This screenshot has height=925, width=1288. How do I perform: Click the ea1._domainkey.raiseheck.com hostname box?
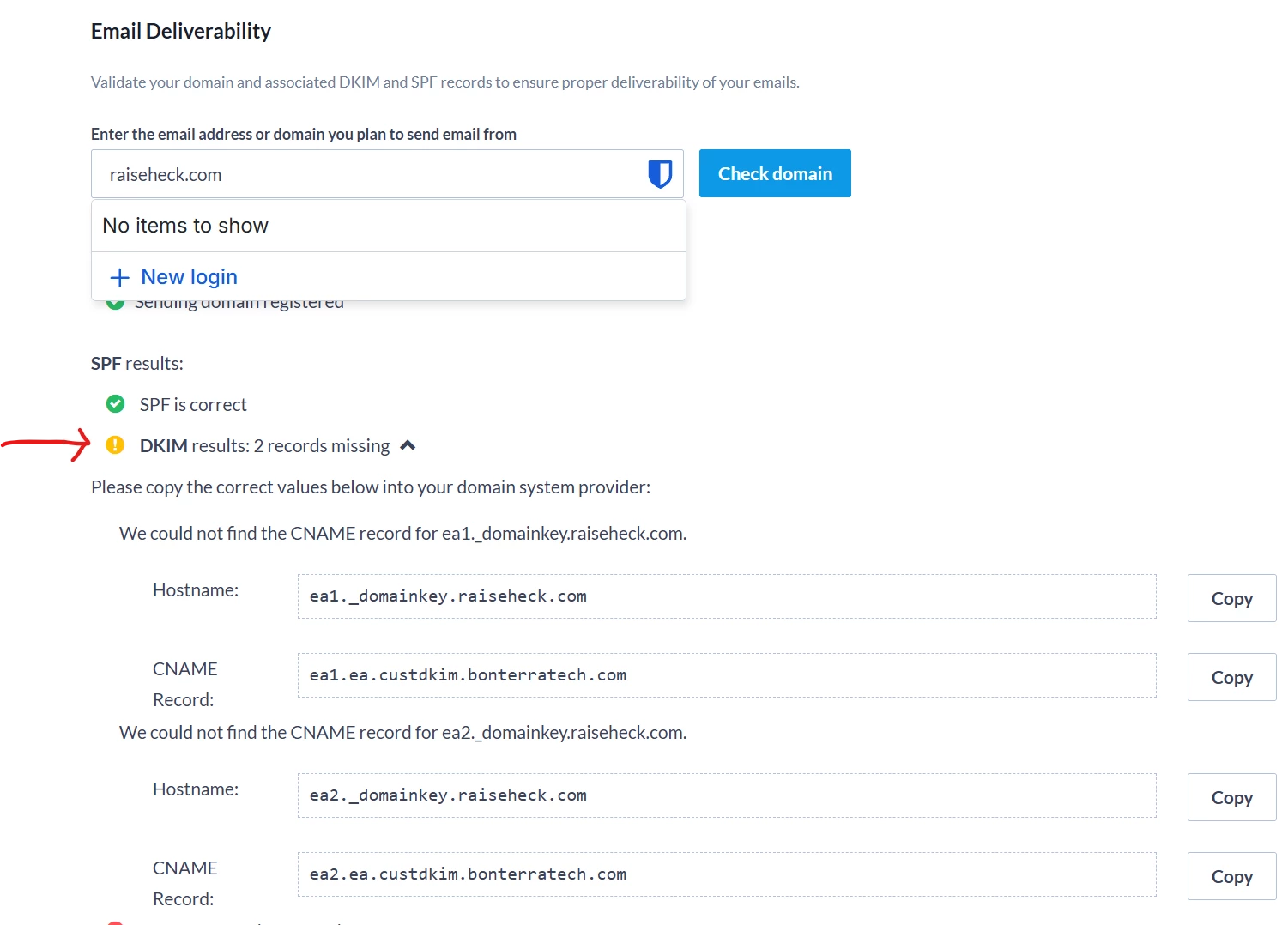tap(727, 596)
